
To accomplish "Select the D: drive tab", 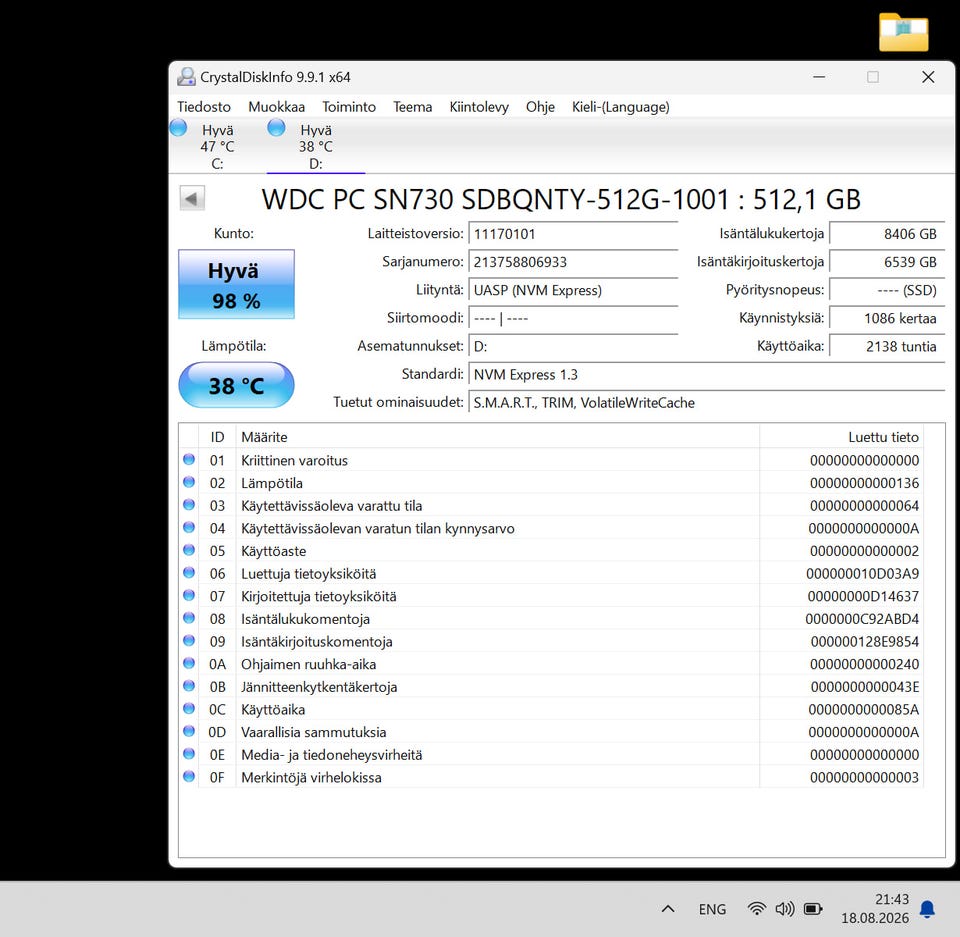I will 316,146.
